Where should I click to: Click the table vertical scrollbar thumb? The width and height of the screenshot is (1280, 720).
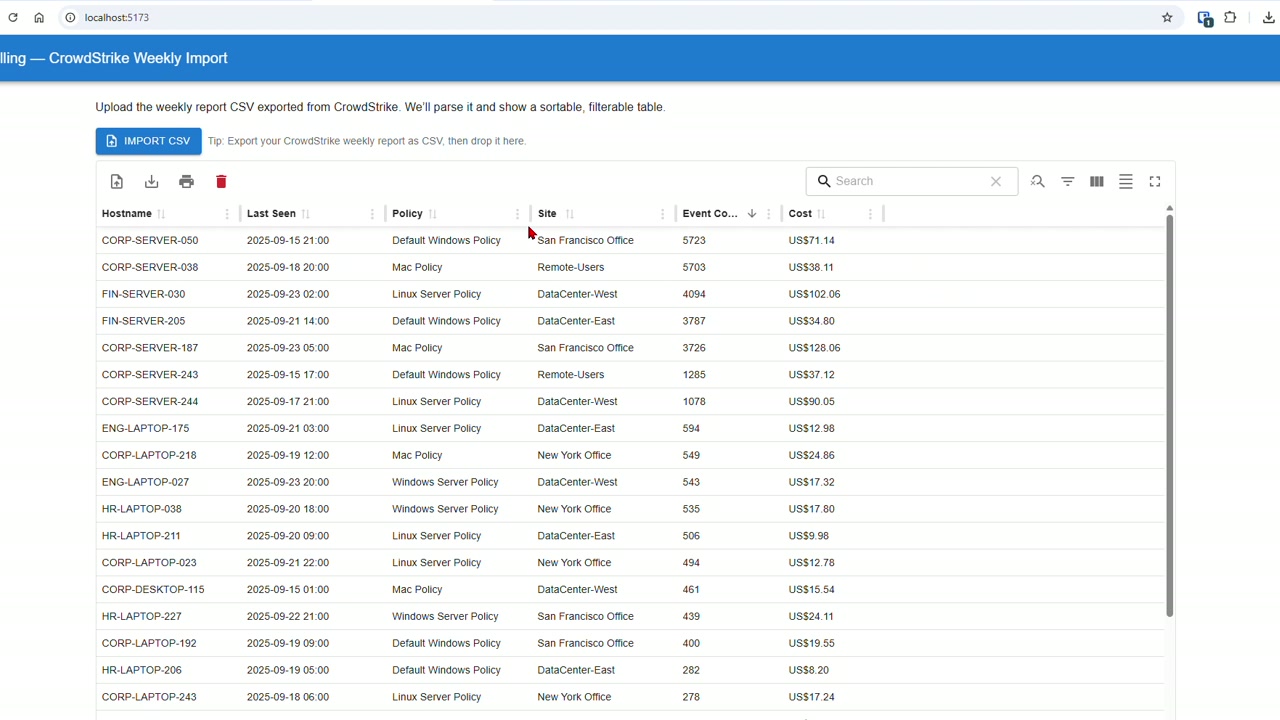(1169, 414)
